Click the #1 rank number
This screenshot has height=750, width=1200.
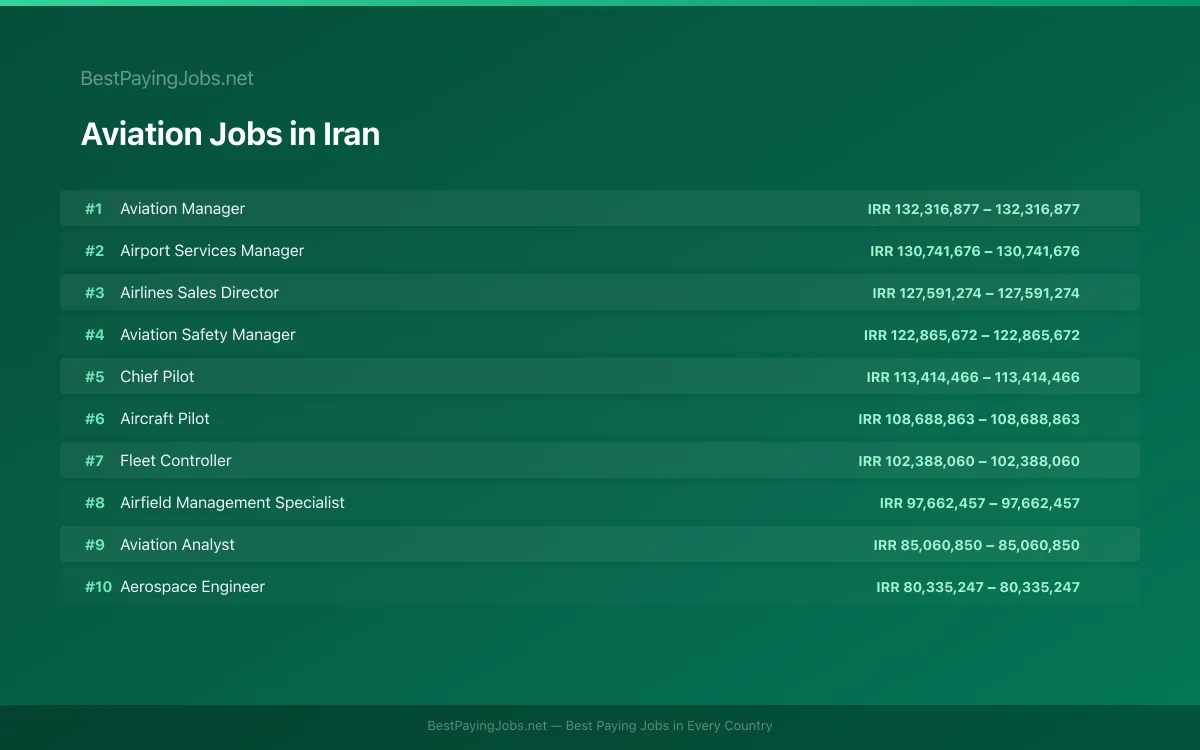[x=94, y=209]
